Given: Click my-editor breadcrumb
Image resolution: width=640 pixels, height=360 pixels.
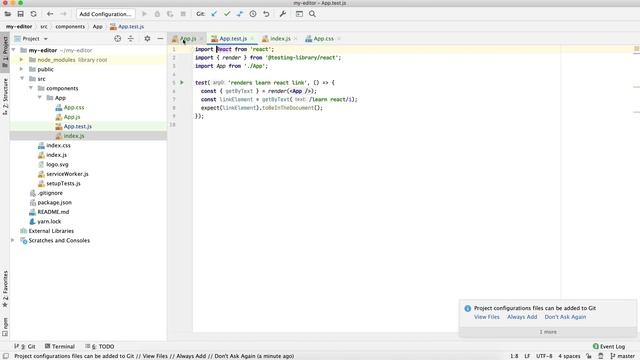Looking at the screenshot, I should click(19, 27).
